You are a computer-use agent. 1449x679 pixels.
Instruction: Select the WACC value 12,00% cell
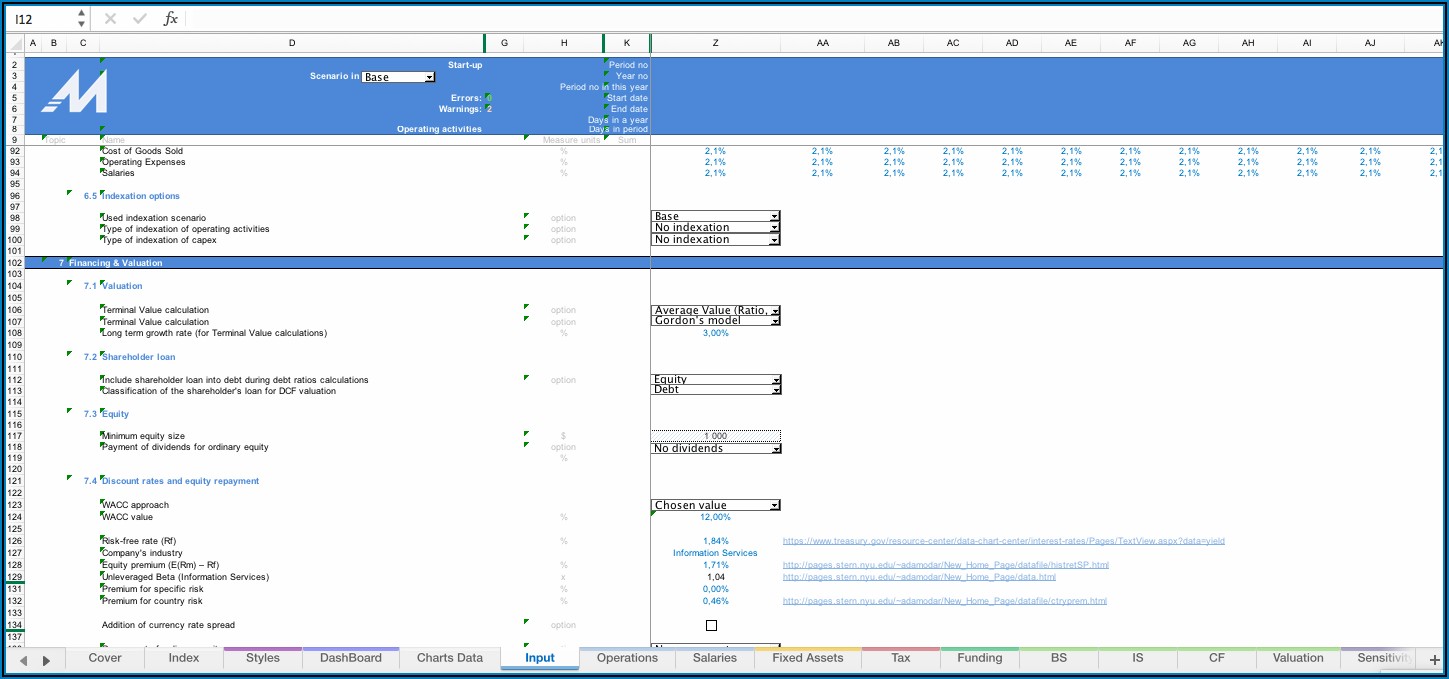point(715,517)
